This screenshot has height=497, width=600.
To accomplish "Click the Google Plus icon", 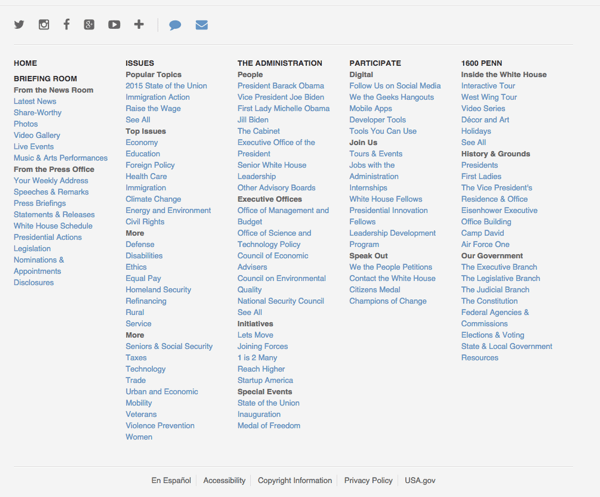I will pyautogui.click(x=89, y=24).
